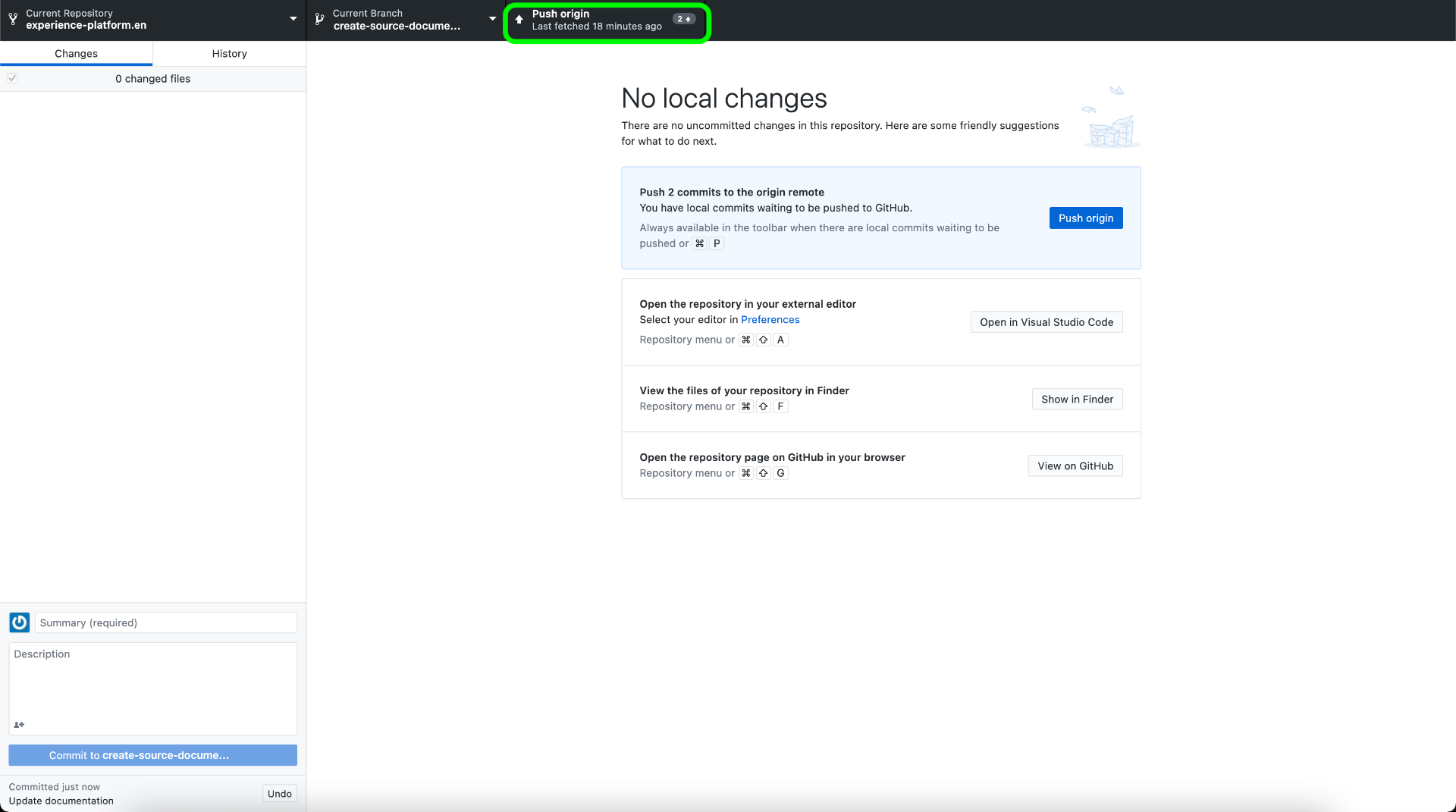Undo the last commit
This screenshot has width=1456, height=812.
(279, 794)
